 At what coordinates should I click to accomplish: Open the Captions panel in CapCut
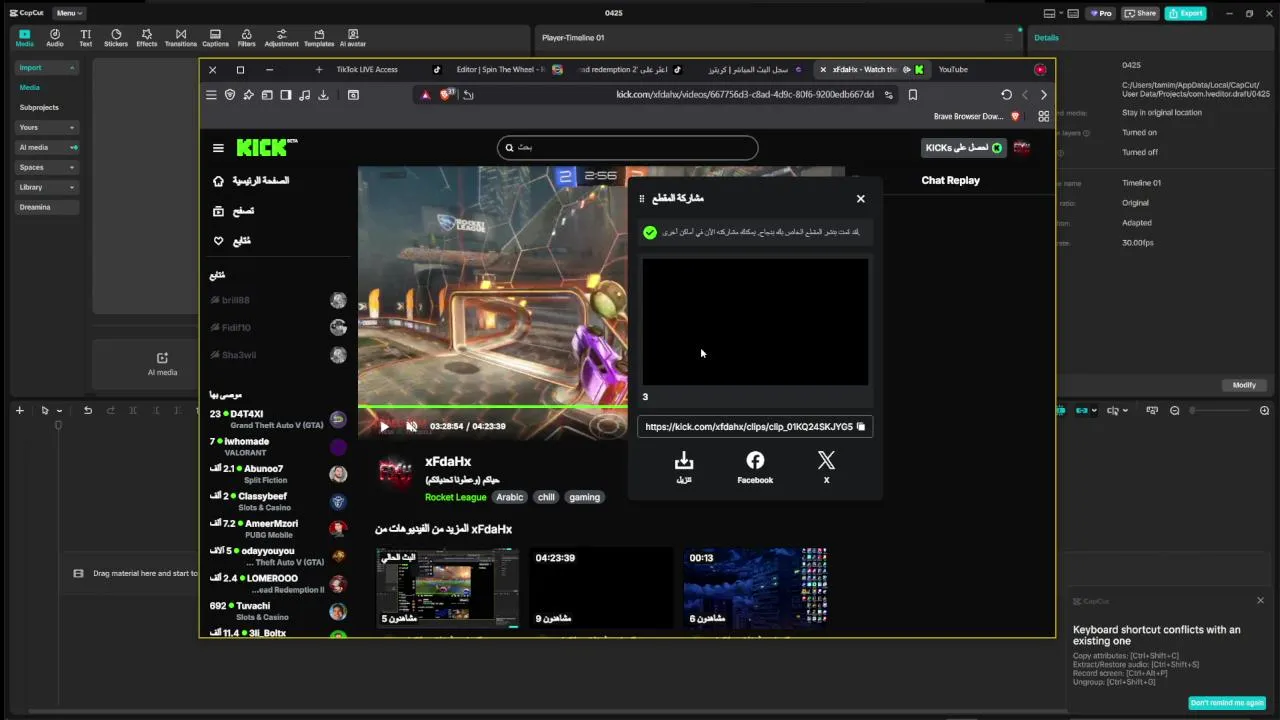215,37
